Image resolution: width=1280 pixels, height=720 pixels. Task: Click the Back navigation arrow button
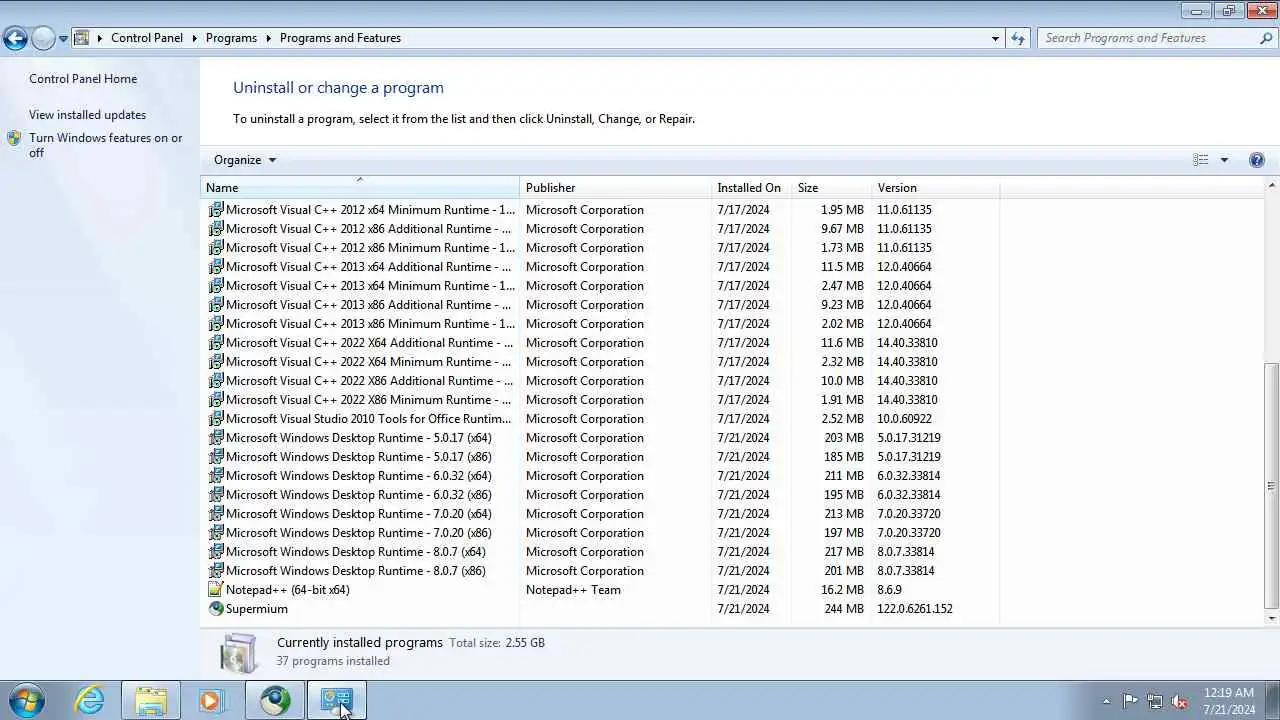click(x=15, y=38)
